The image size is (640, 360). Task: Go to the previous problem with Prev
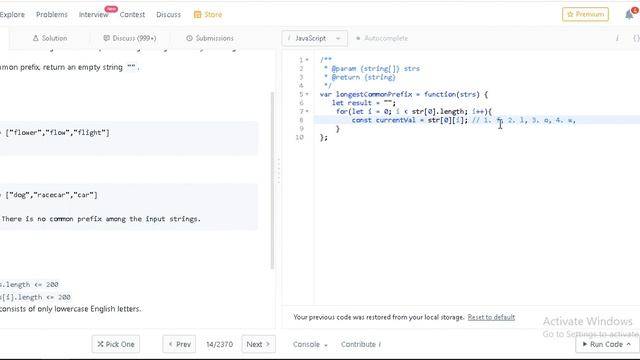click(x=179, y=344)
